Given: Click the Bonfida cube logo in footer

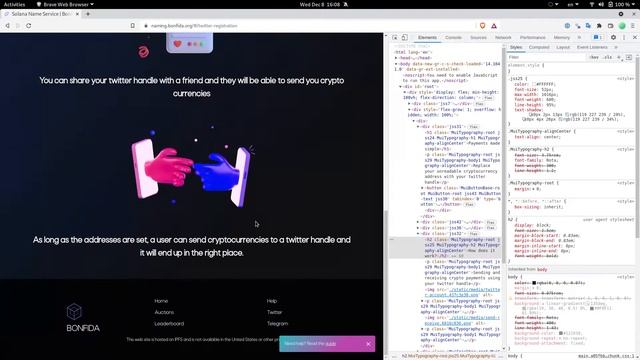Looking at the screenshot, I should (x=74, y=312).
